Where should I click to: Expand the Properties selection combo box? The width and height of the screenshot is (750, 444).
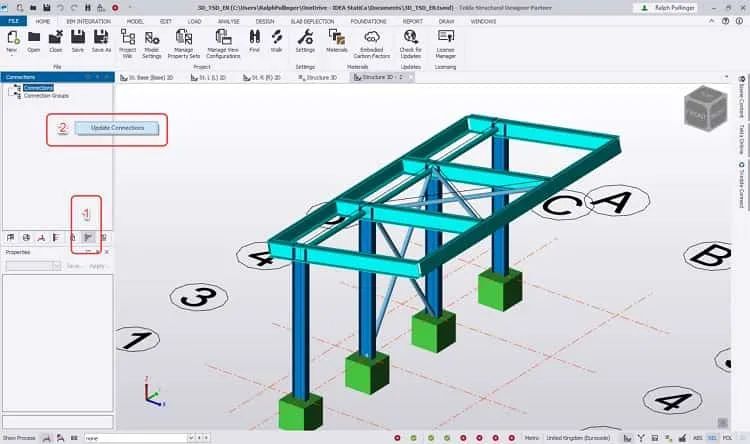pyautogui.click(x=57, y=266)
